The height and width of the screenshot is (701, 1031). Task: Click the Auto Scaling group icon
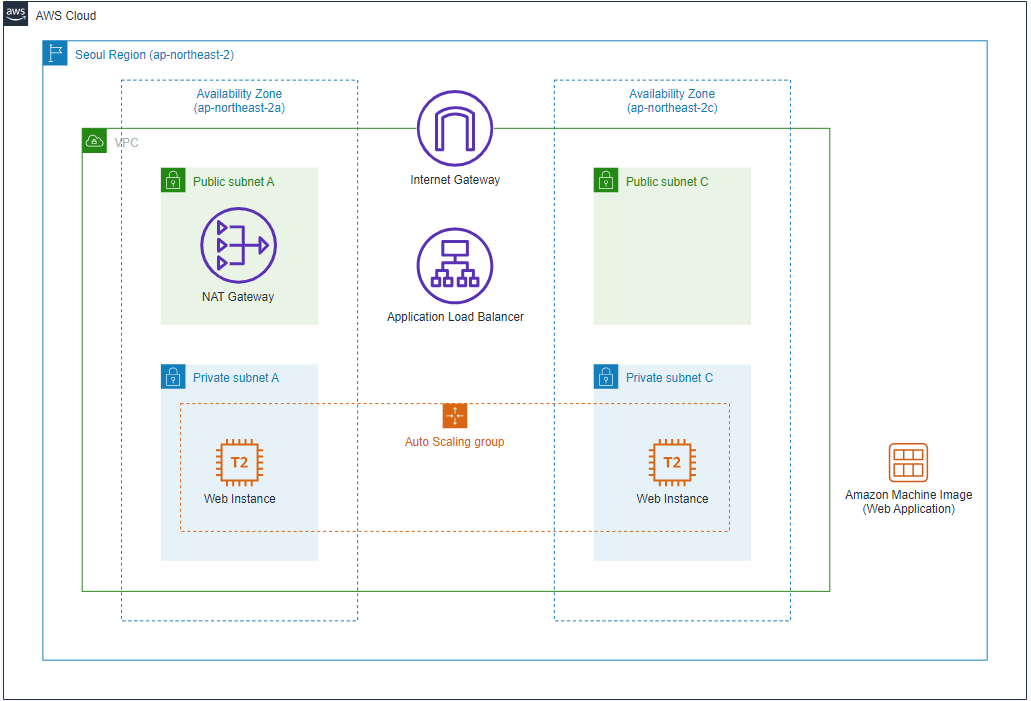click(x=455, y=416)
